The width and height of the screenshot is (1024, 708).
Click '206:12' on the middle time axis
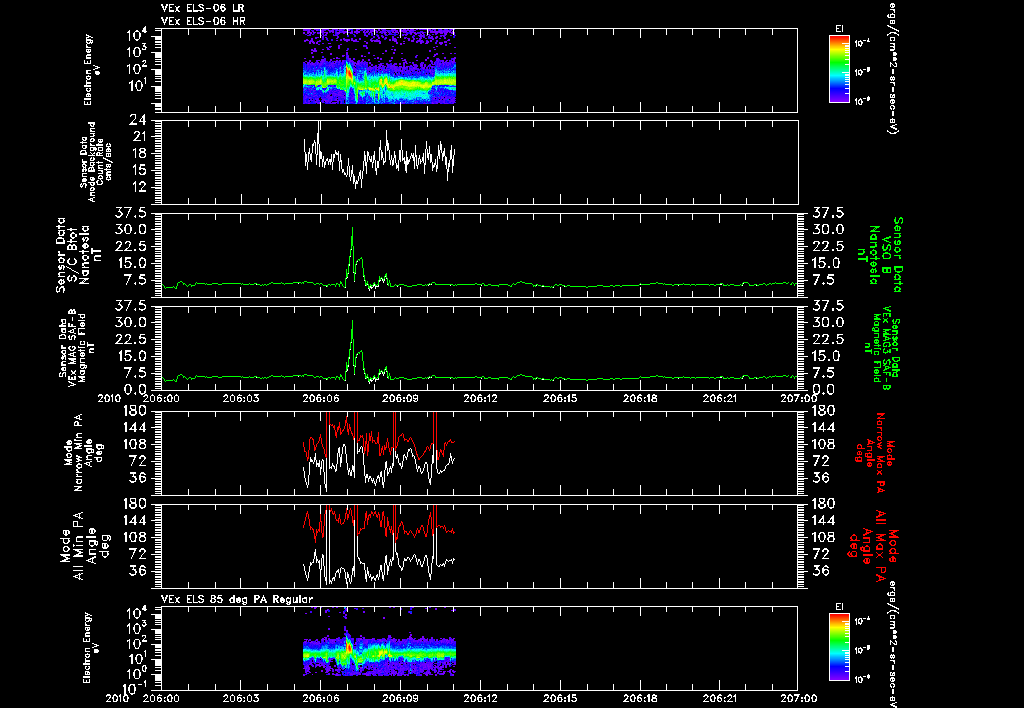pyautogui.click(x=480, y=398)
